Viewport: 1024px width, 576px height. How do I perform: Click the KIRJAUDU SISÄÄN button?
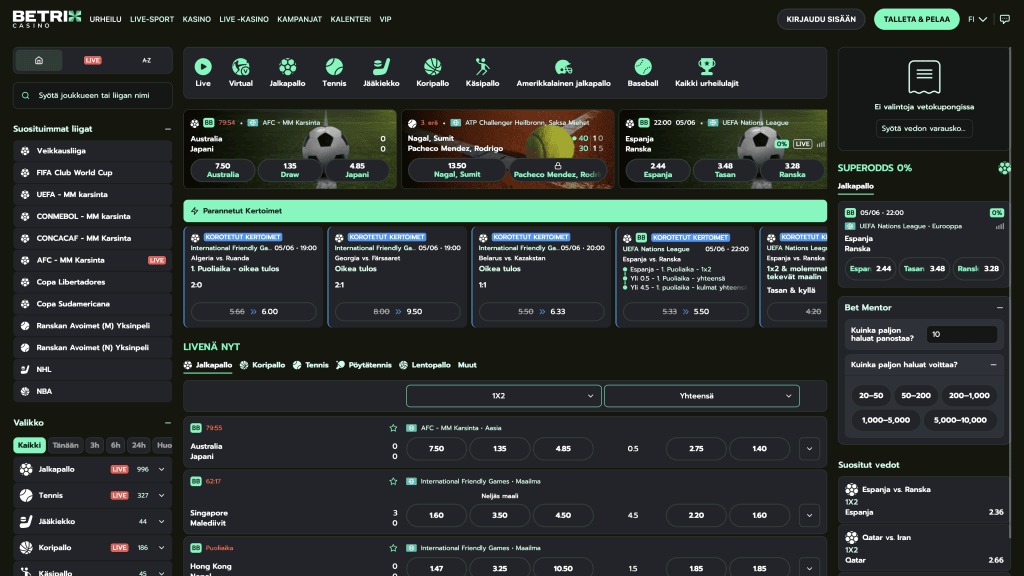point(821,20)
